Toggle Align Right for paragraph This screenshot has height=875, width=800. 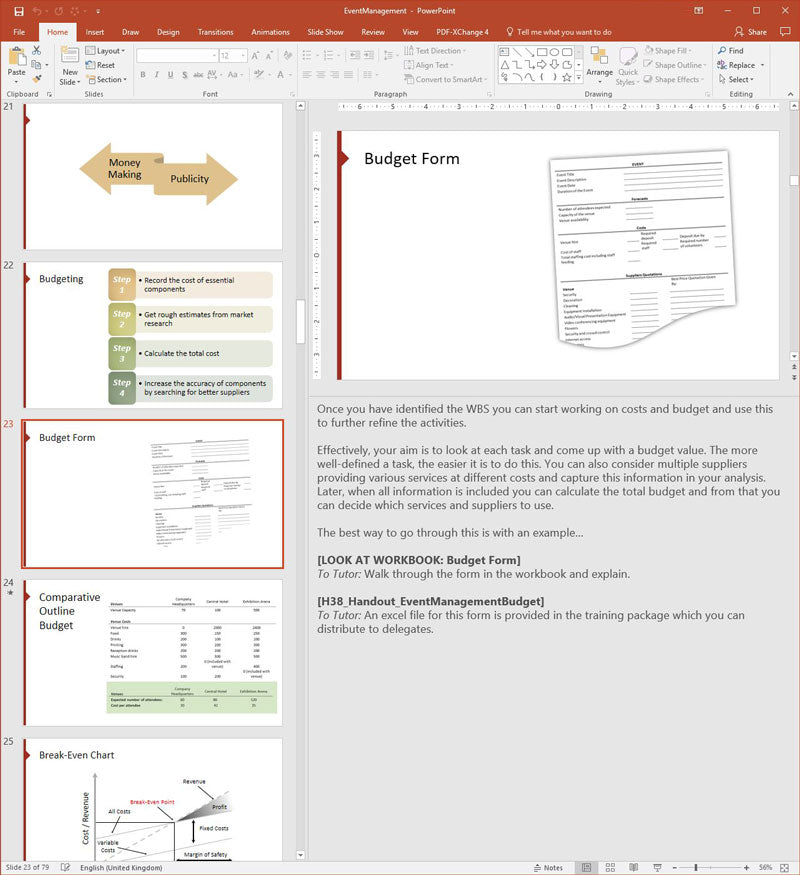(335, 74)
